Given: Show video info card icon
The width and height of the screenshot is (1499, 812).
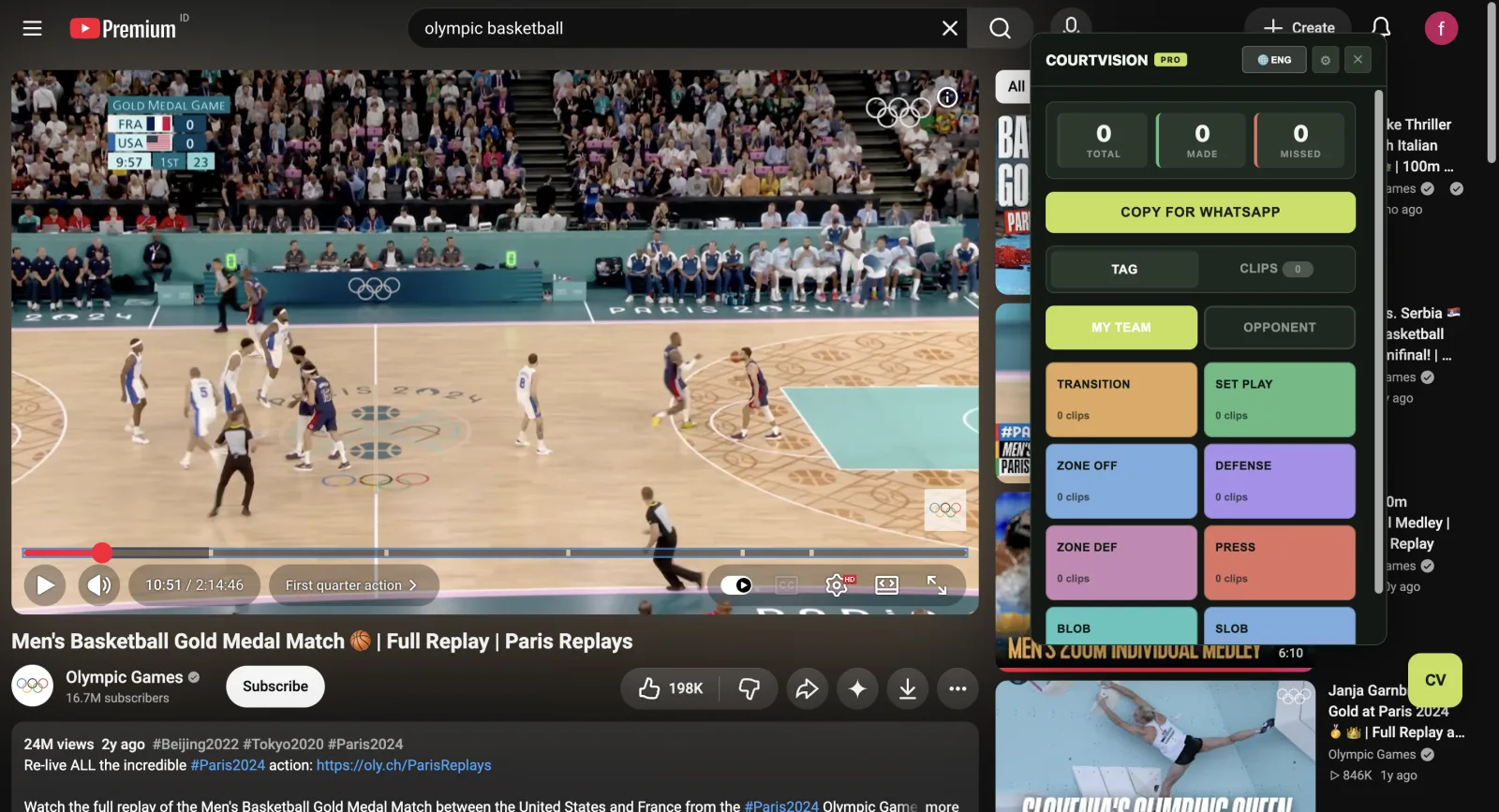Looking at the screenshot, I should pyautogui.click(x=948, y=97).
